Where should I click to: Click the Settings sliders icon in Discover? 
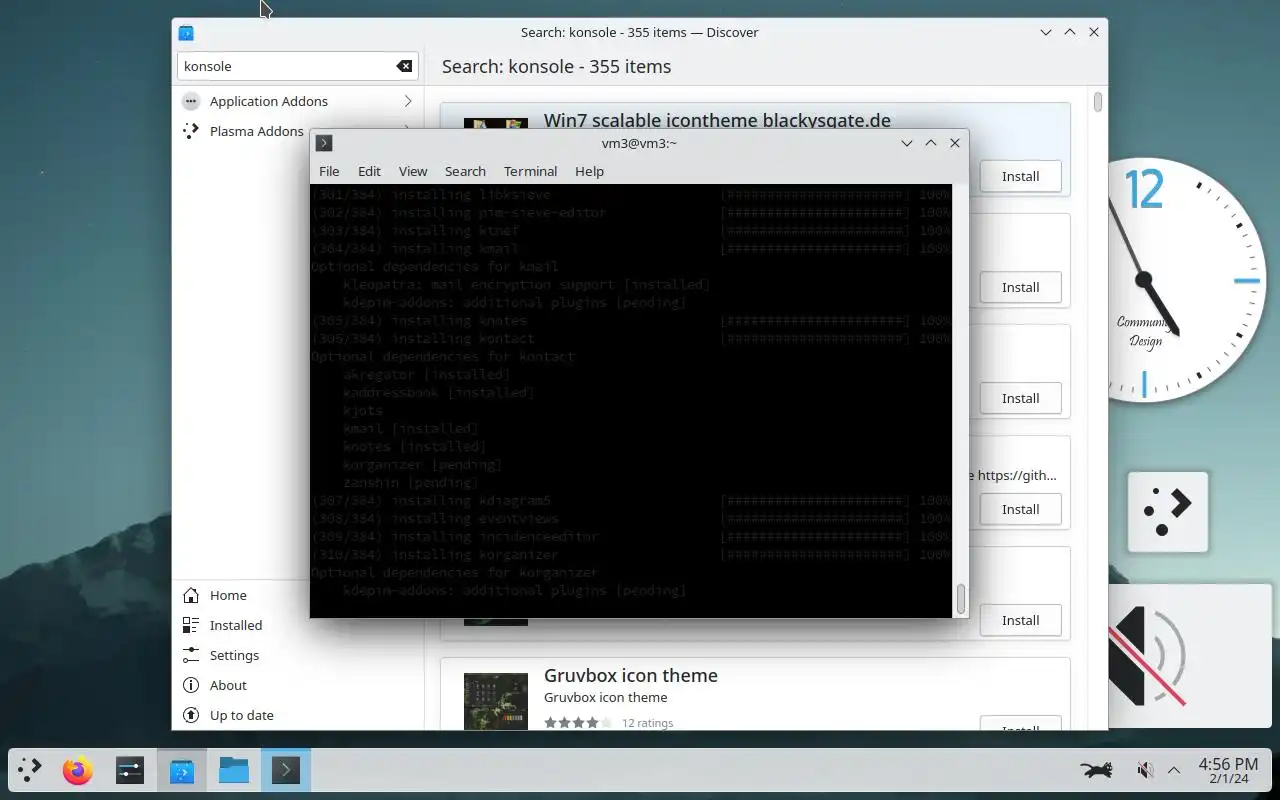(x=190, y=655)
